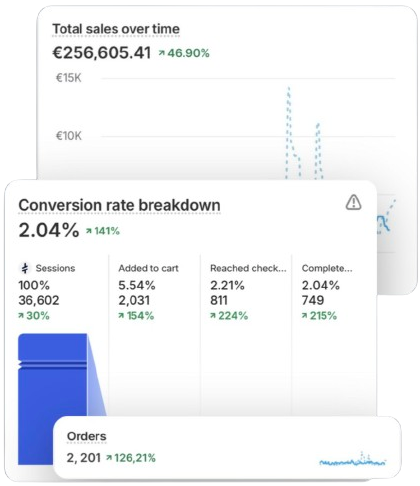This screenshot has width=420, height=486.
Task: Click Added to cart 154% arrow
Action: click(x=121, y=315)
